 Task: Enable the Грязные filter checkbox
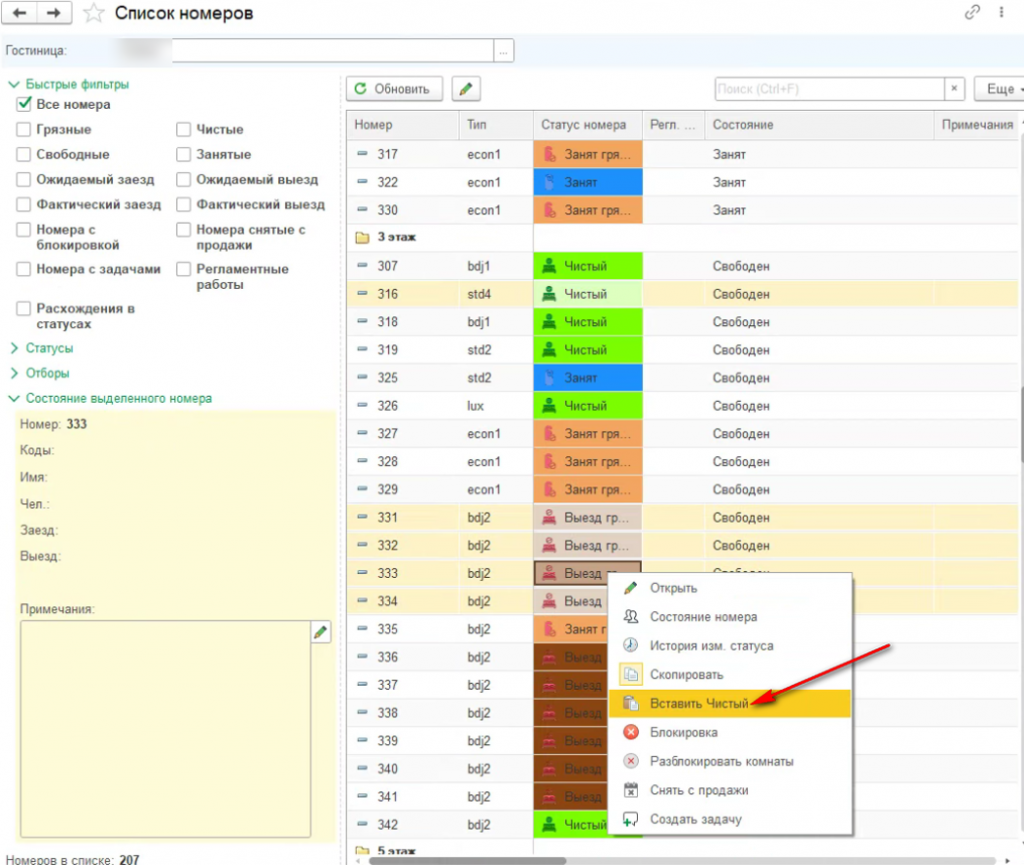[x=24, y=129]
